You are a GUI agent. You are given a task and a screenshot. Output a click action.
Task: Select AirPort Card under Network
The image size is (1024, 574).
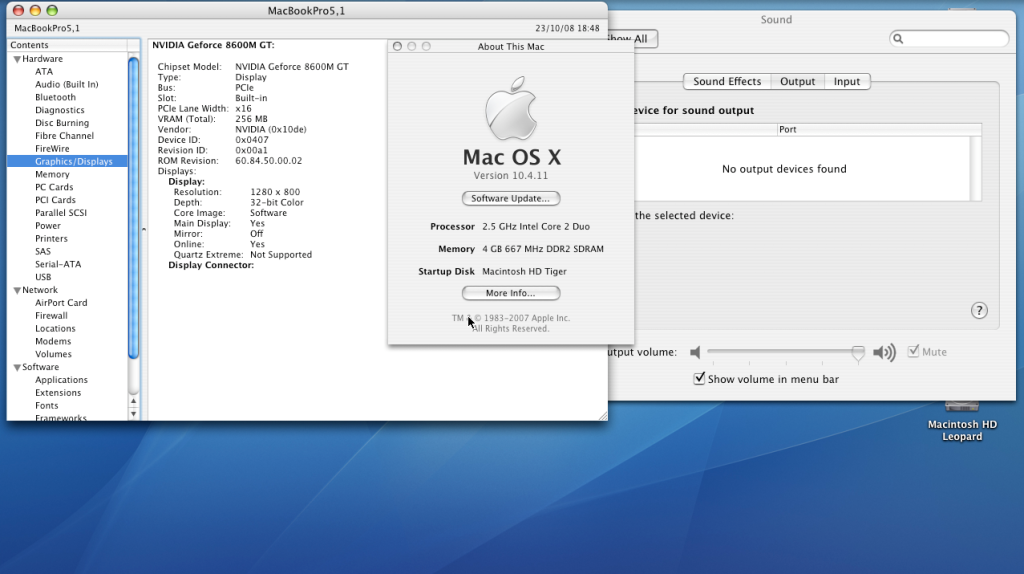[x=61, y=303]
